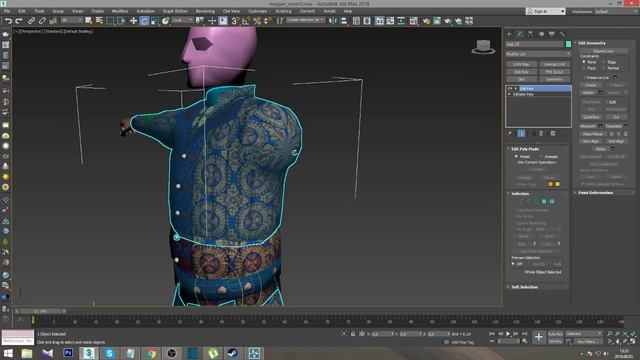Open the Animation menu
This screenshot has height=360, width=640.
(x=145, y=11)
